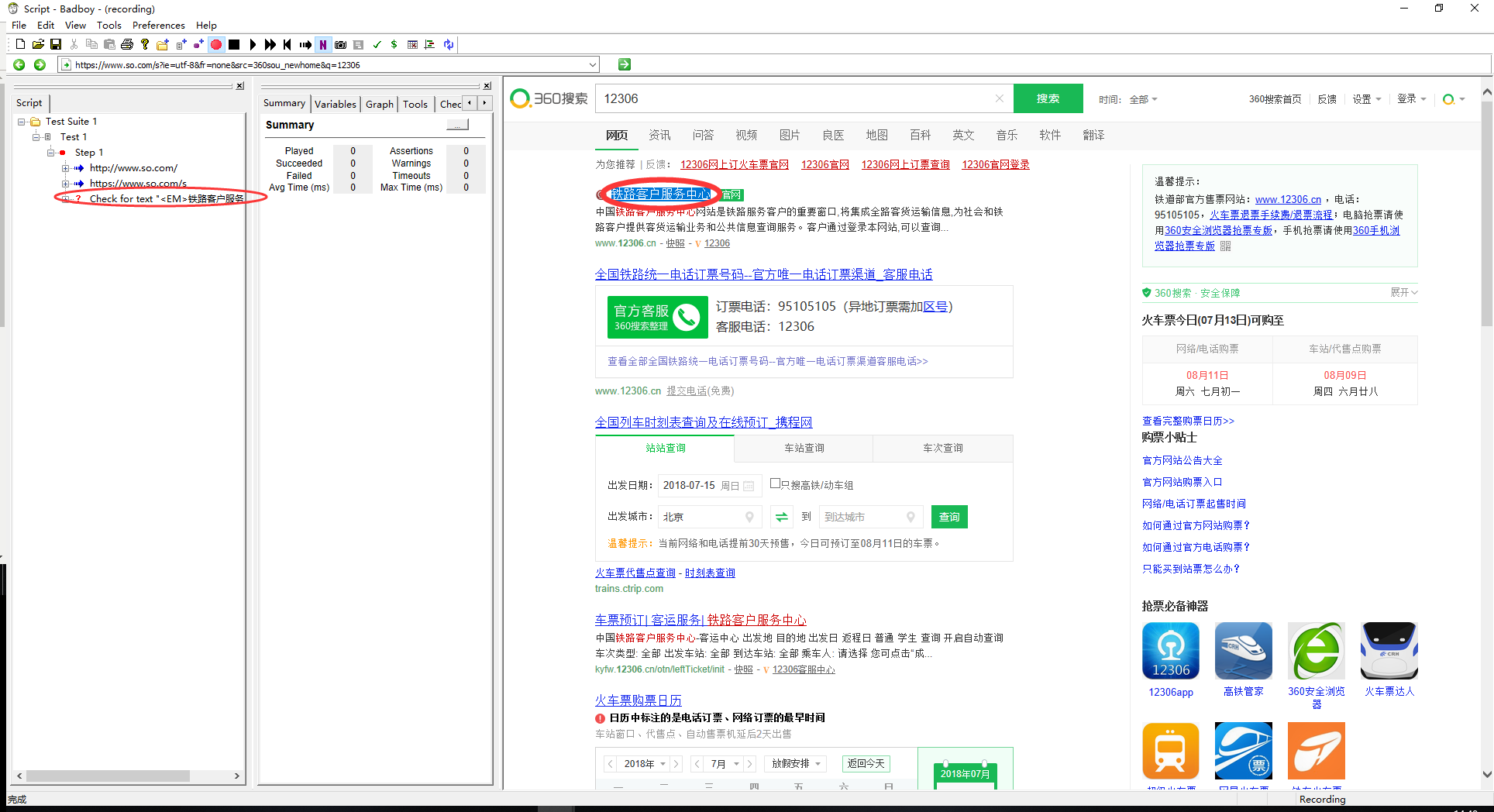Open 全国列车时刻表查询及在线预订_携程网 link
This screenshot has height=812, width=1494.
pyautogui.click(x=704, y=422)
